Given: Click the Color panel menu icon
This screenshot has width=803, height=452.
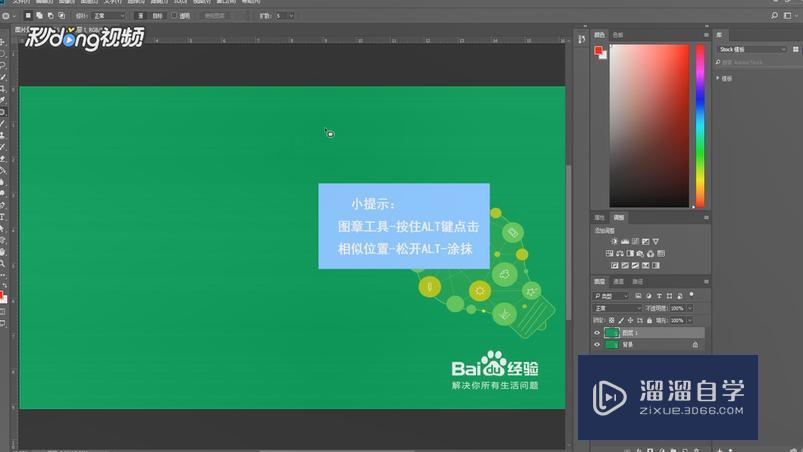Looking at the screenshot, I should pyautogui.click(x=706, y=34).
